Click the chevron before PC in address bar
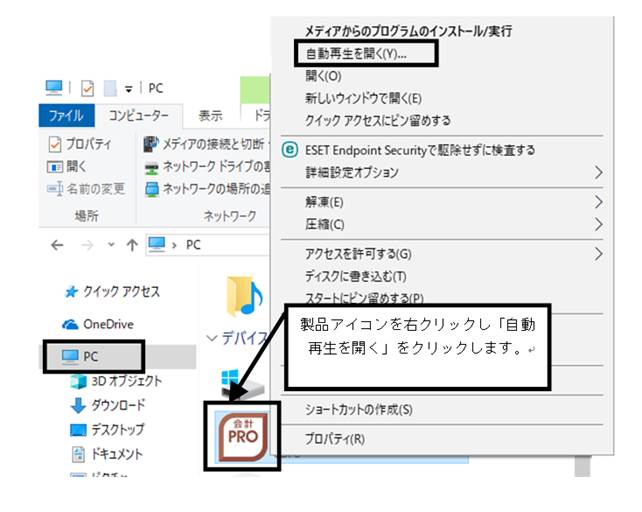642x512 pixels. [174, 245]
